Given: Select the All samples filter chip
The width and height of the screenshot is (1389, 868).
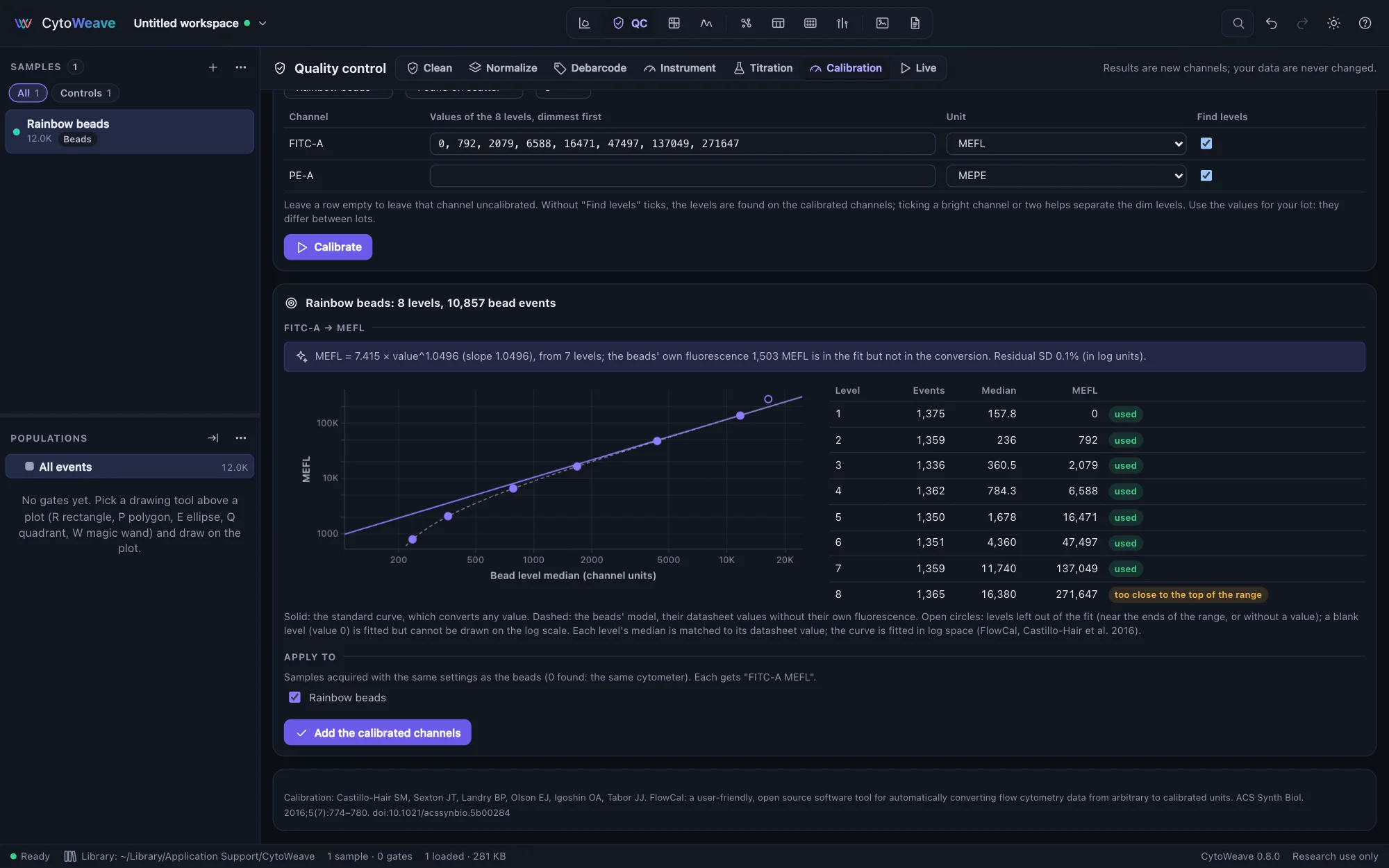Looking at the screenshot, I should [x=28, y=93].
